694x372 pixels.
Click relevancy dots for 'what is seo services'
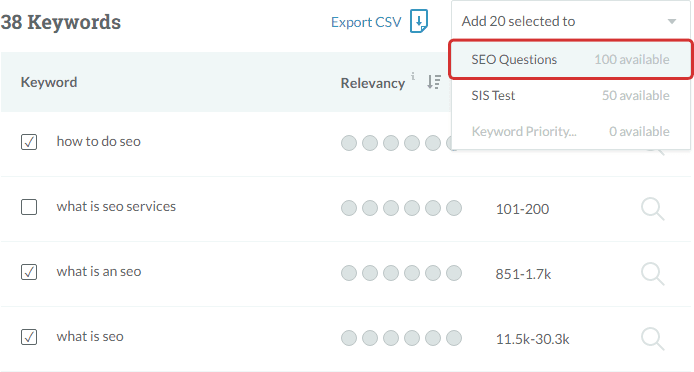pyautogui.click(x=401, y=208)
